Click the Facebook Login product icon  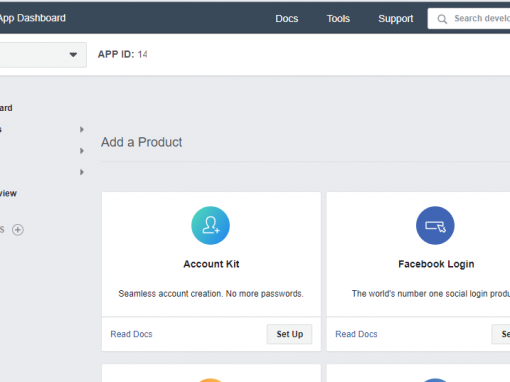435,225
